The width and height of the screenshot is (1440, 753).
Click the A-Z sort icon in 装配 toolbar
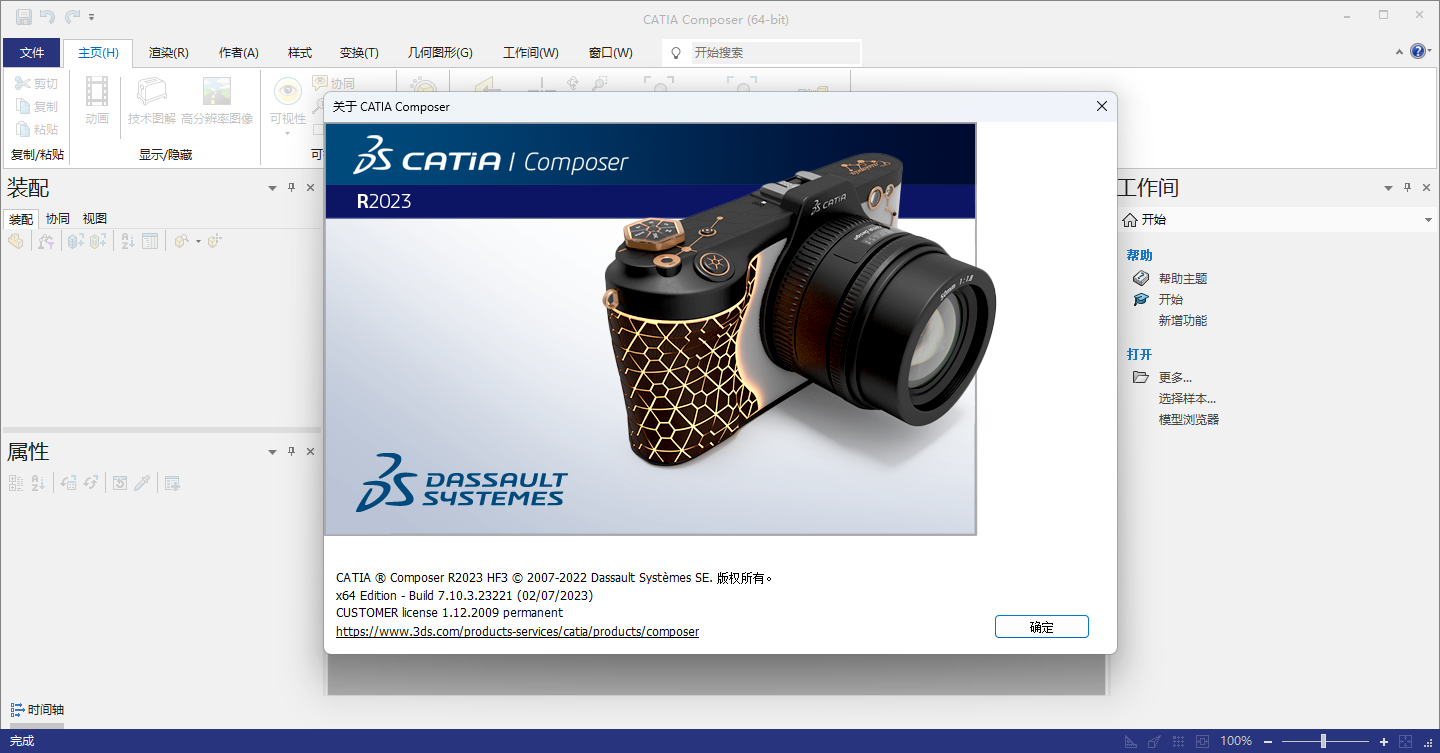pos(127,241)
